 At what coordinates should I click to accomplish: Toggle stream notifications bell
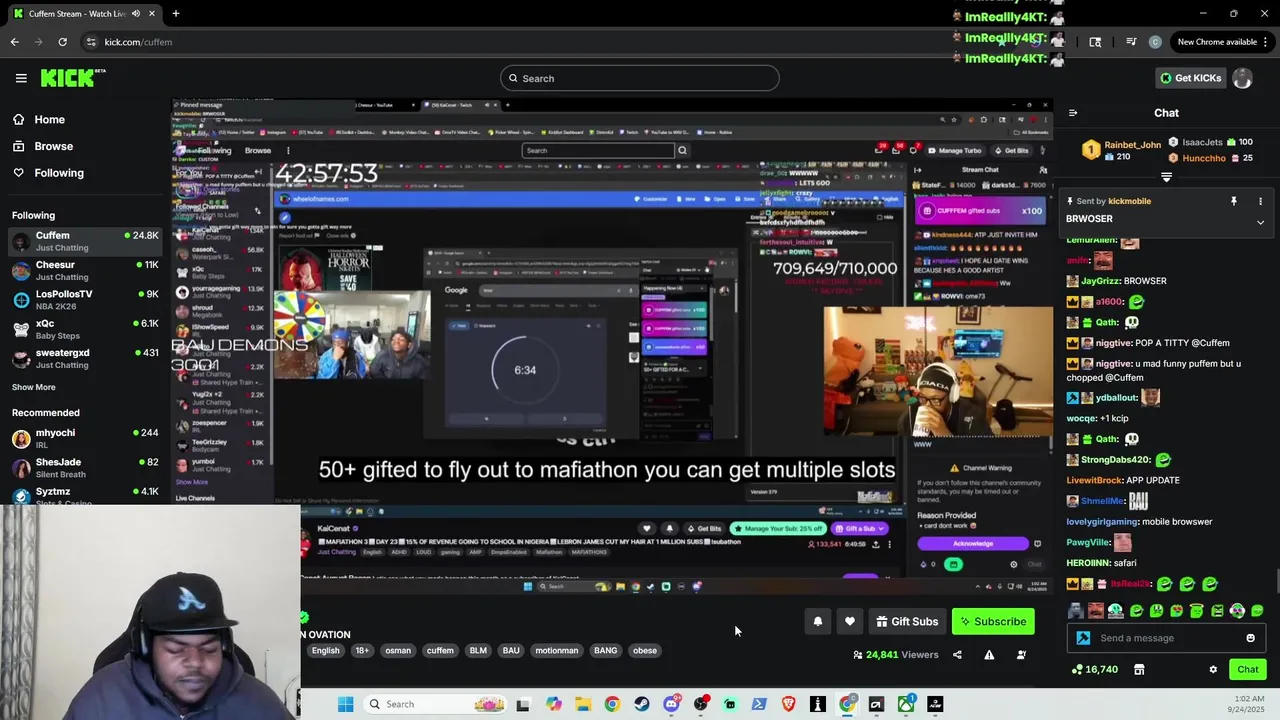(x=817, y=622)
